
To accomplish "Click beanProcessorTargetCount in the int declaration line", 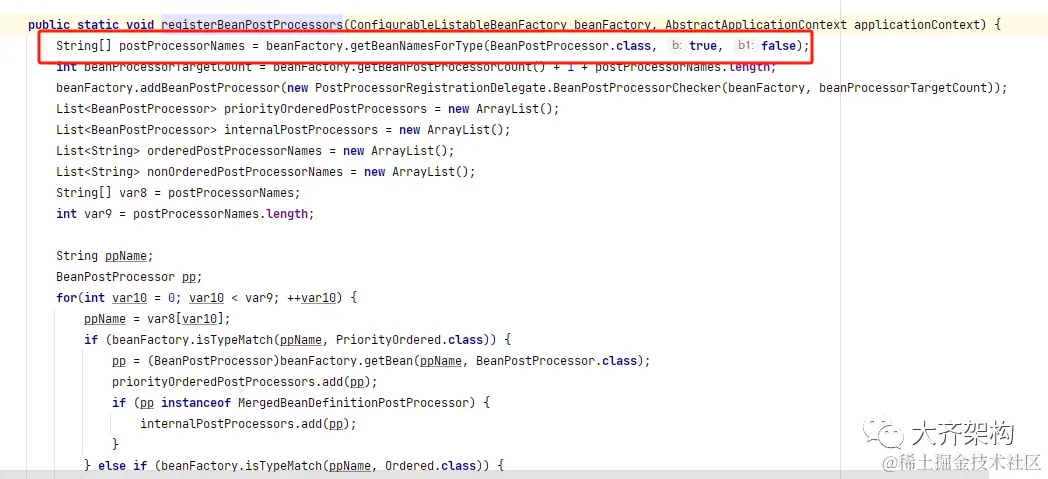I will click(x=168, y=67).
